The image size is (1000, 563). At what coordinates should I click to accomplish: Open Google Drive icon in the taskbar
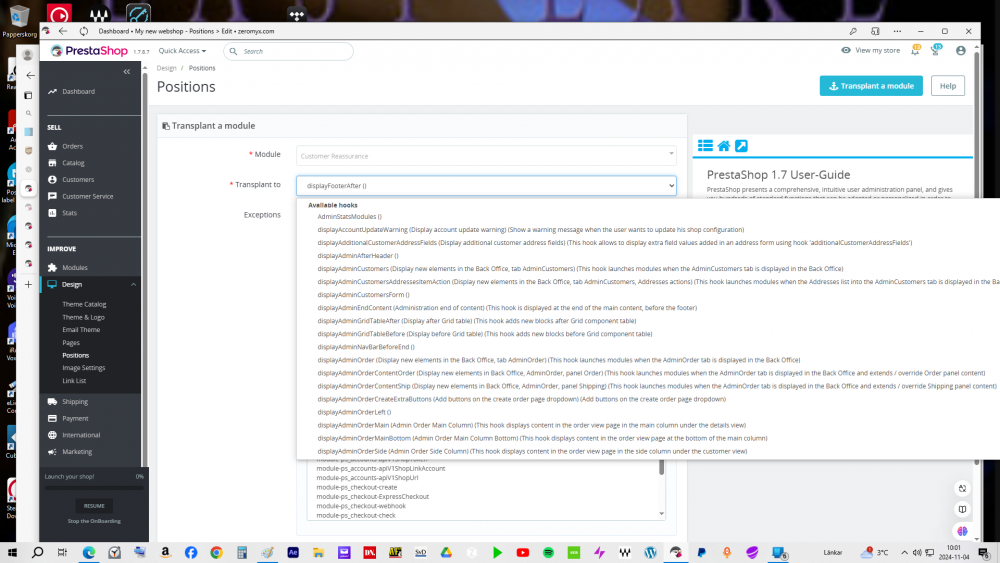point(446,552)
